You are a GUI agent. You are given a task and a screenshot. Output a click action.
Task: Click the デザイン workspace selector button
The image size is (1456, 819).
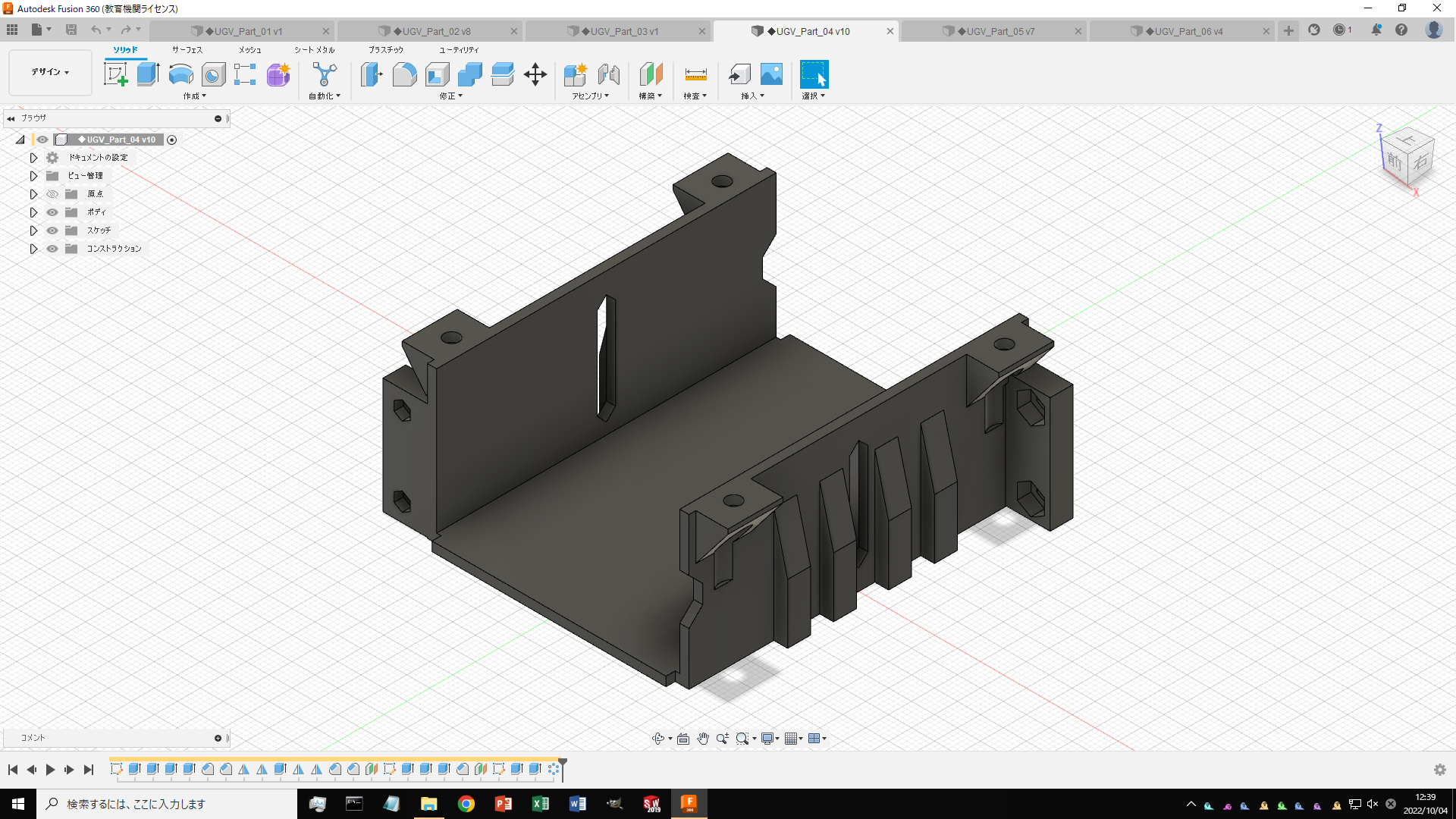49,72
